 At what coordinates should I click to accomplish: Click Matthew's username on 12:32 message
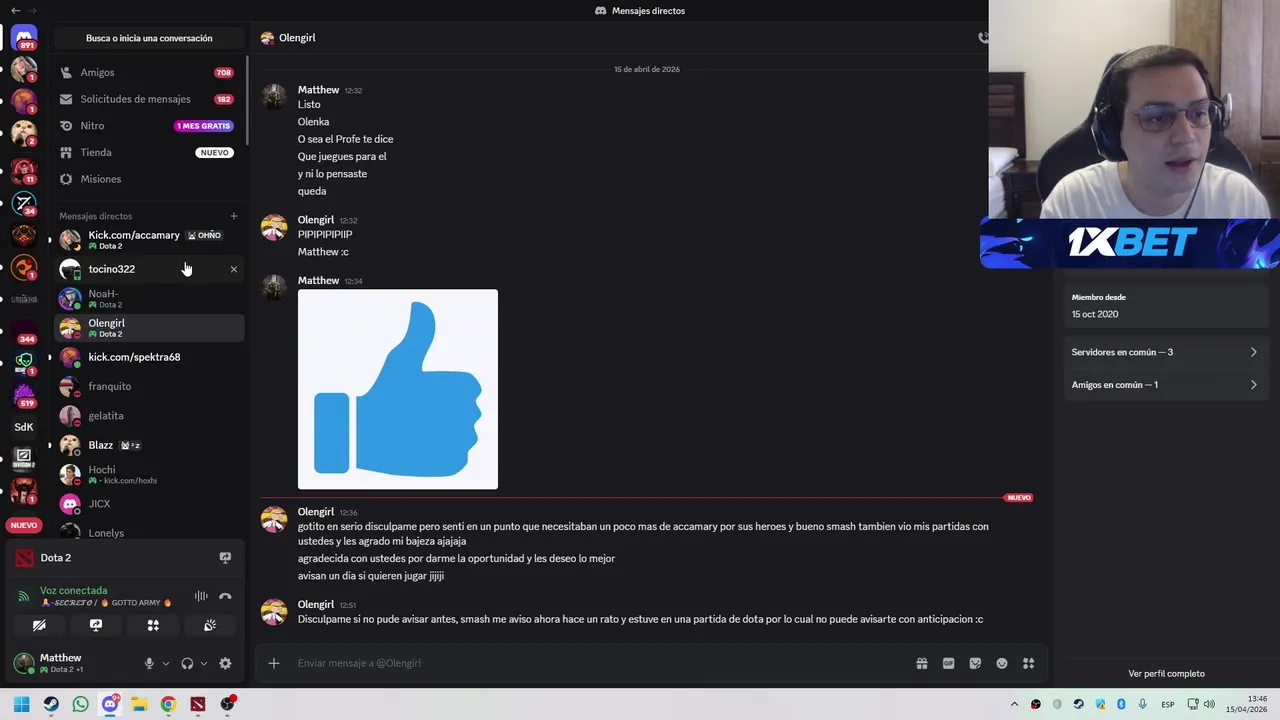pyautogui.click(x=318, y=90)
